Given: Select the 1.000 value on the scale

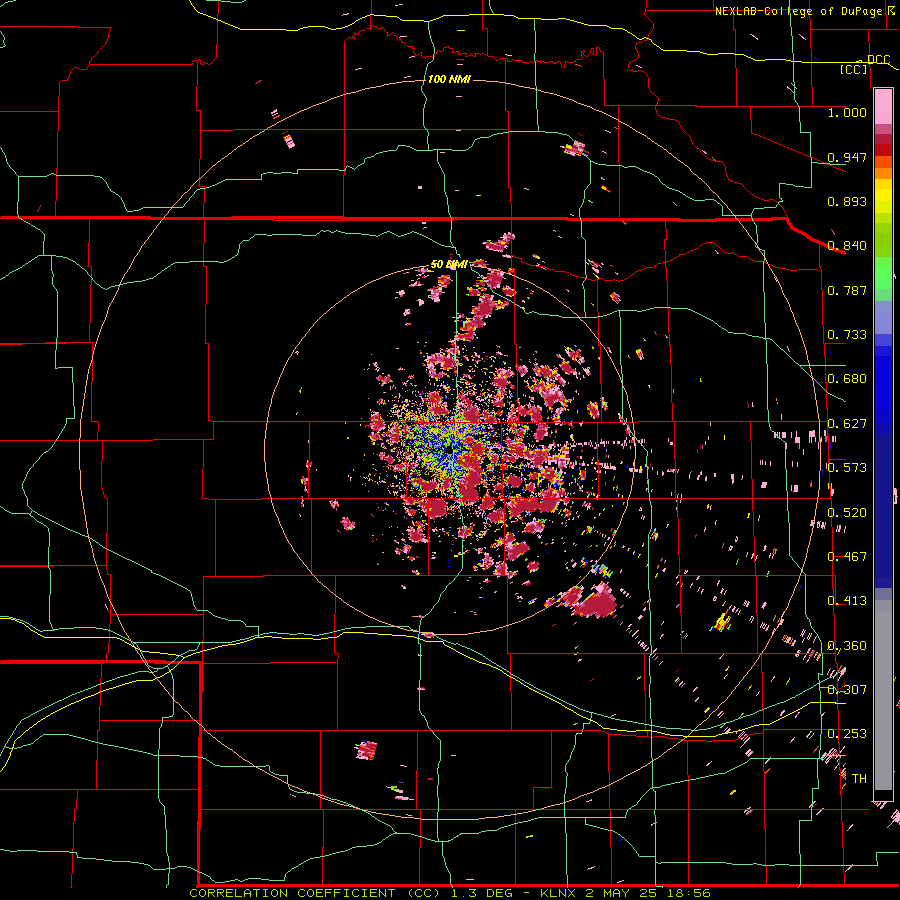Looking at the screenshot, I should [x=847, y=112].
